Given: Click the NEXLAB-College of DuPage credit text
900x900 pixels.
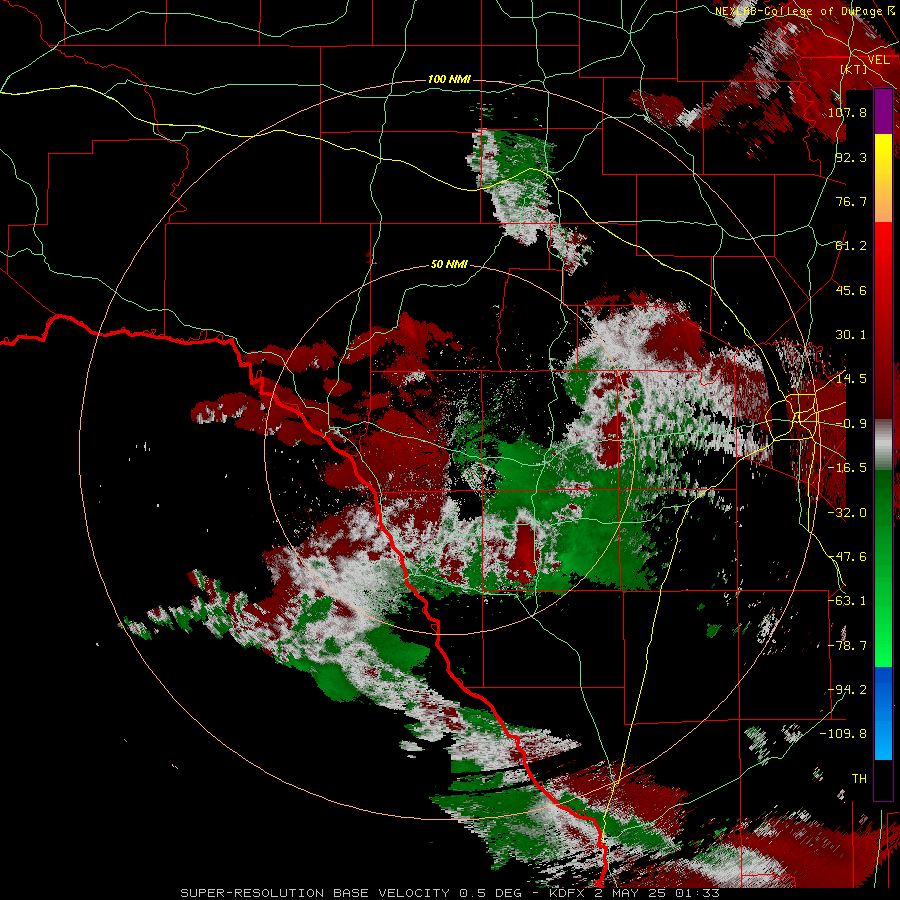Looking at the screenshot, I should (806, 11).
